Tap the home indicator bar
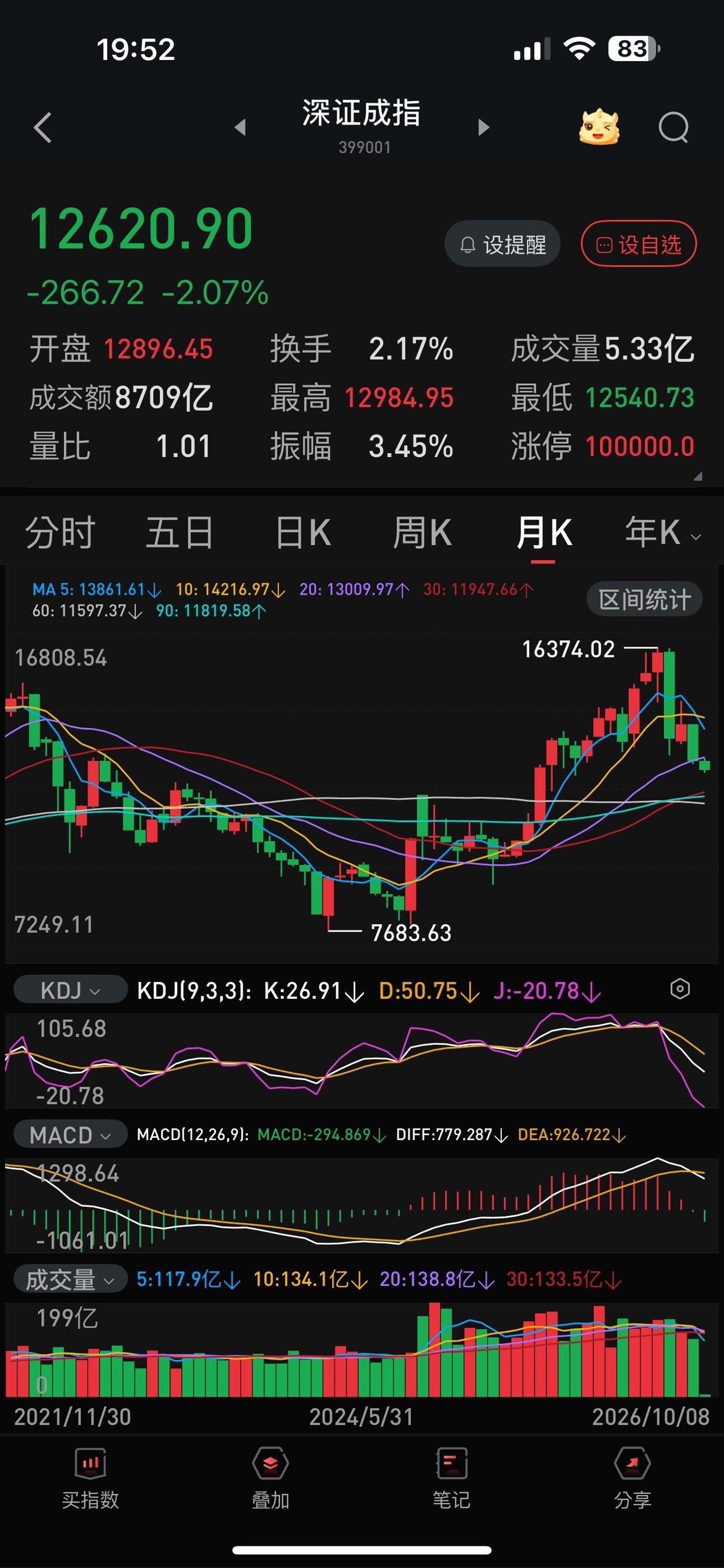The height and width of the screenshot is (1568, 724). point(361,1550)
